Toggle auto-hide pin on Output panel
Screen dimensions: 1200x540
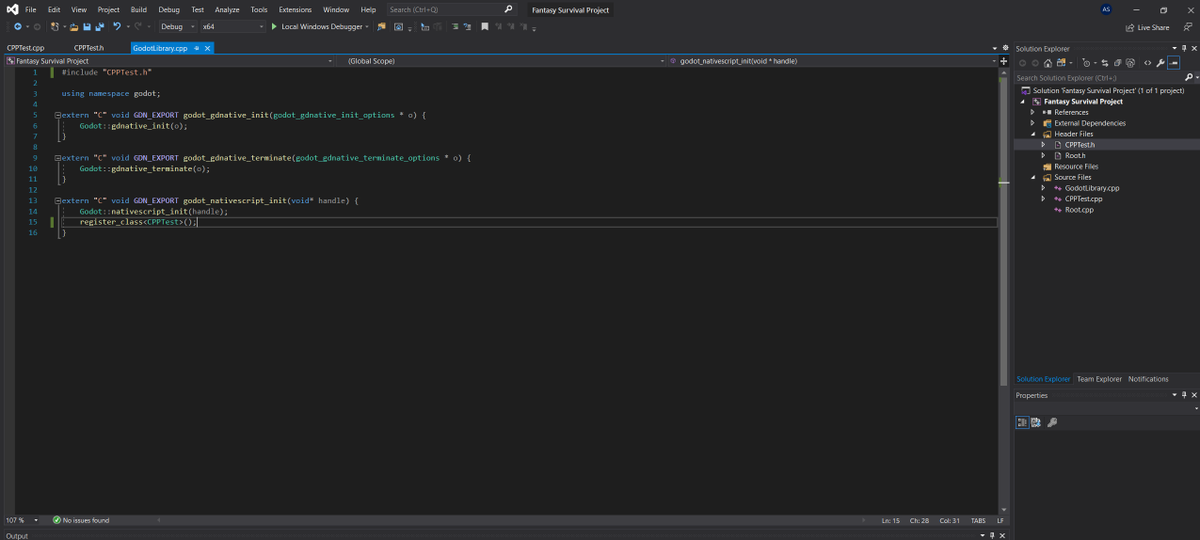pyautogui.click(x=992, y=536)
